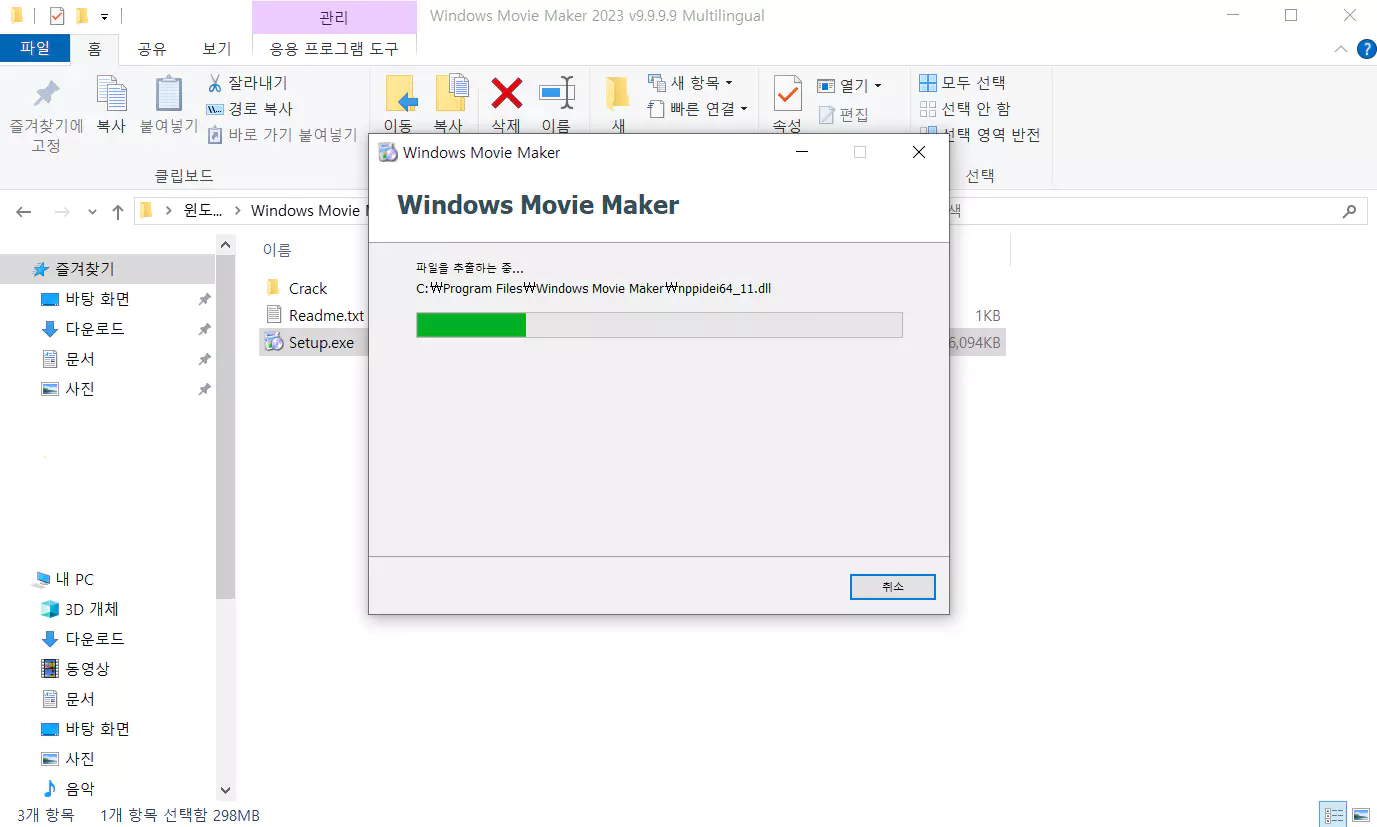Click the navigation pane scrollbar down arrow
The height and width of the screenshot is (827, 1377).
225,790
